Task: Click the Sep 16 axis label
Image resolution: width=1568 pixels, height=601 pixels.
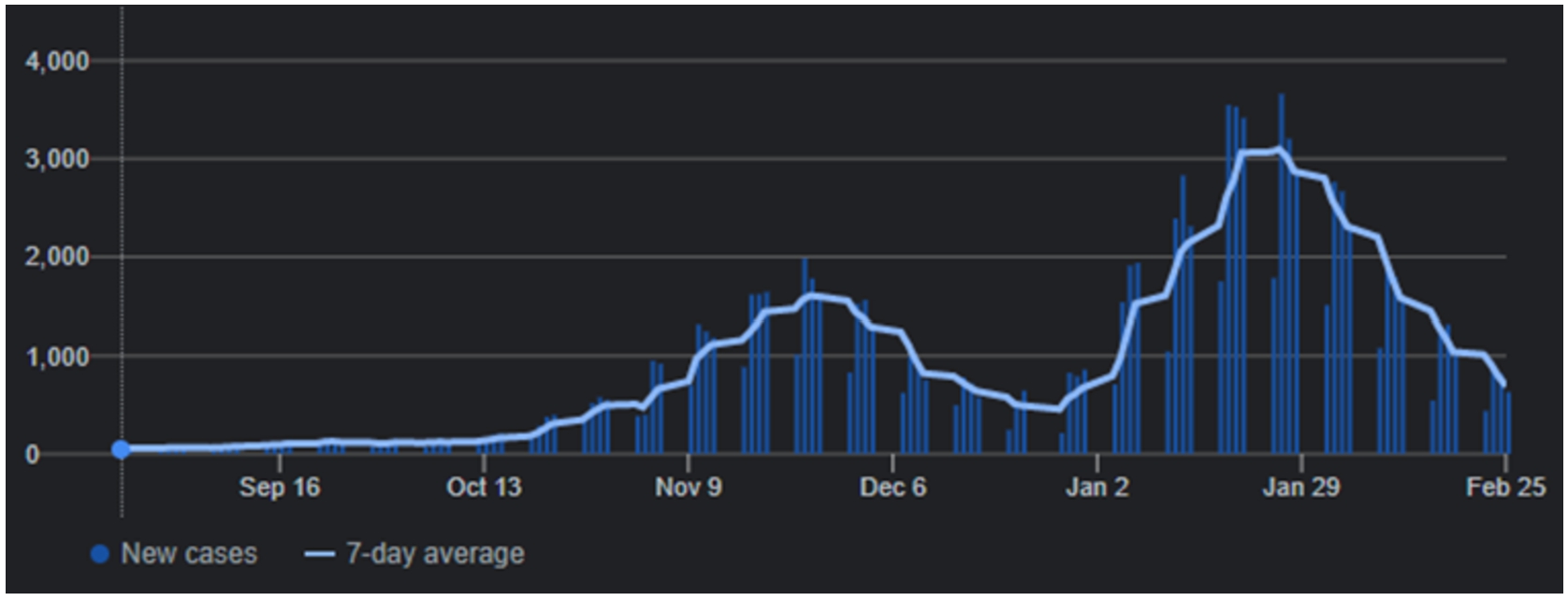Action: (279, 487)
